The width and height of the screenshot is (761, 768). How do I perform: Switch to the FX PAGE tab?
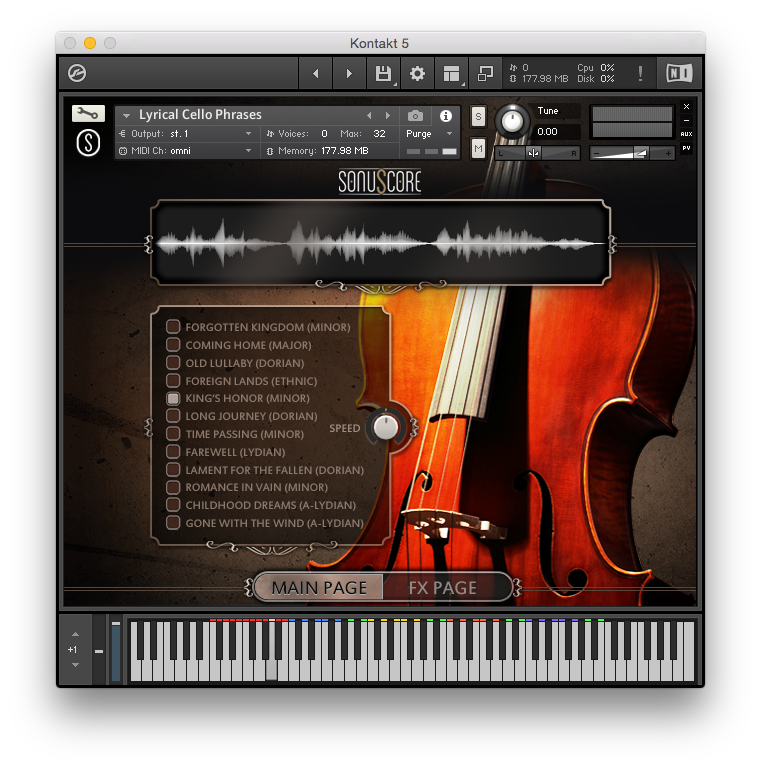[x=443, y=587]
